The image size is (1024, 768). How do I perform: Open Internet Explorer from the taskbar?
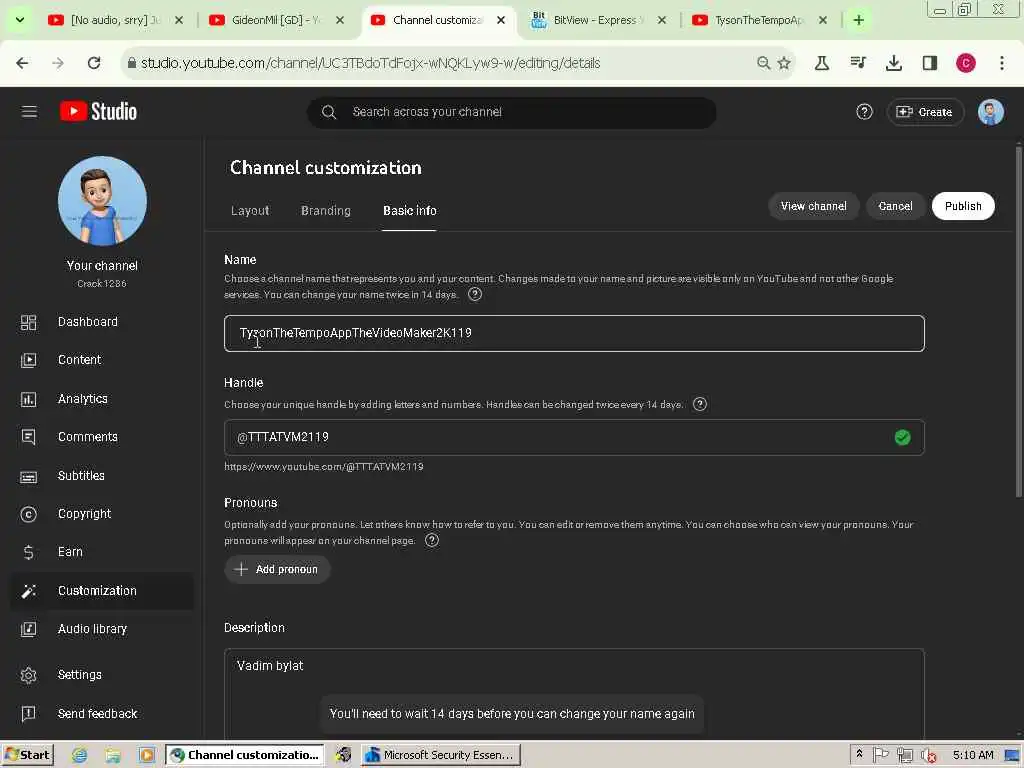tap(80, 755)
